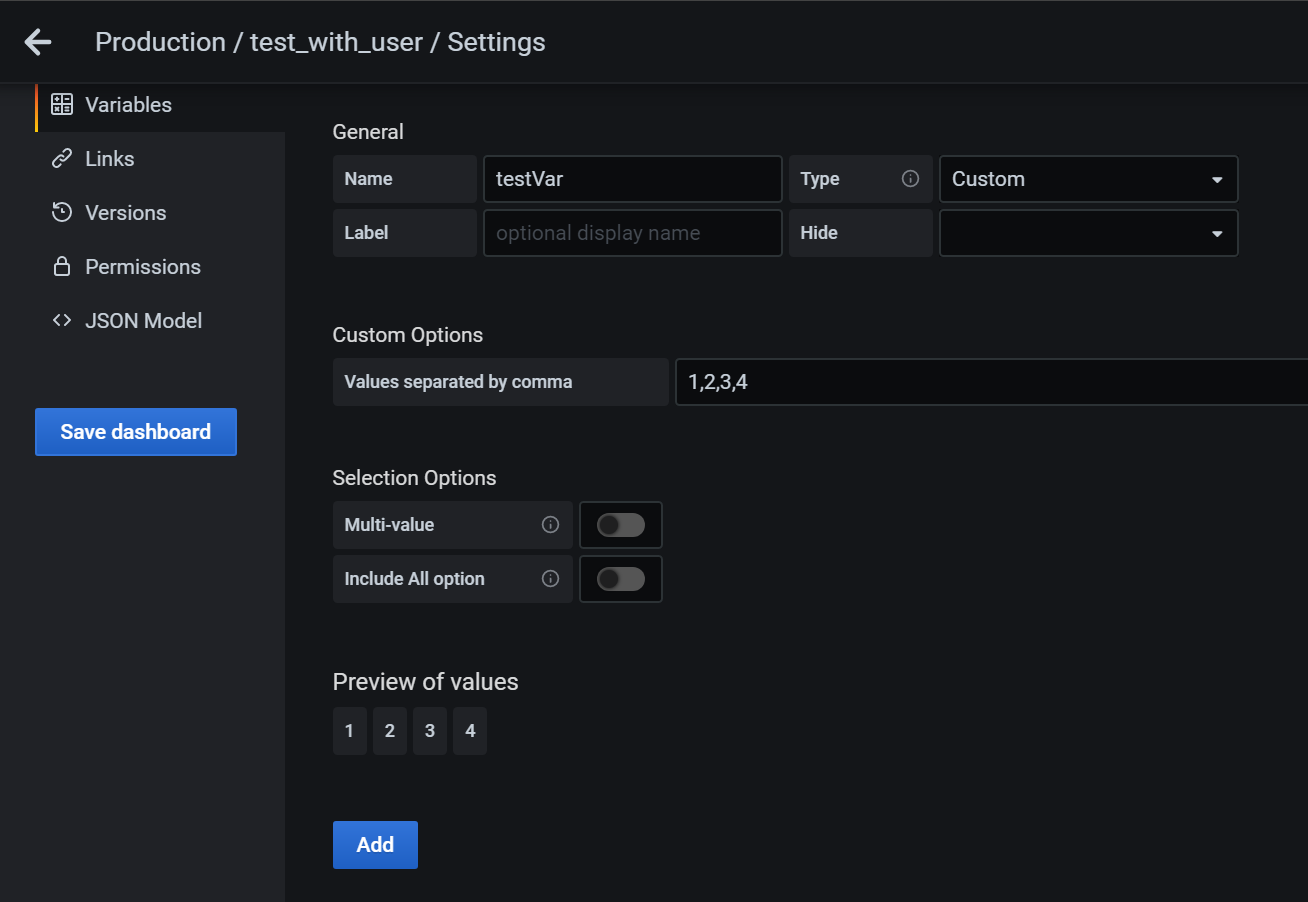
Task: Select the Links sidebar icon
Action: click(61, 157)
